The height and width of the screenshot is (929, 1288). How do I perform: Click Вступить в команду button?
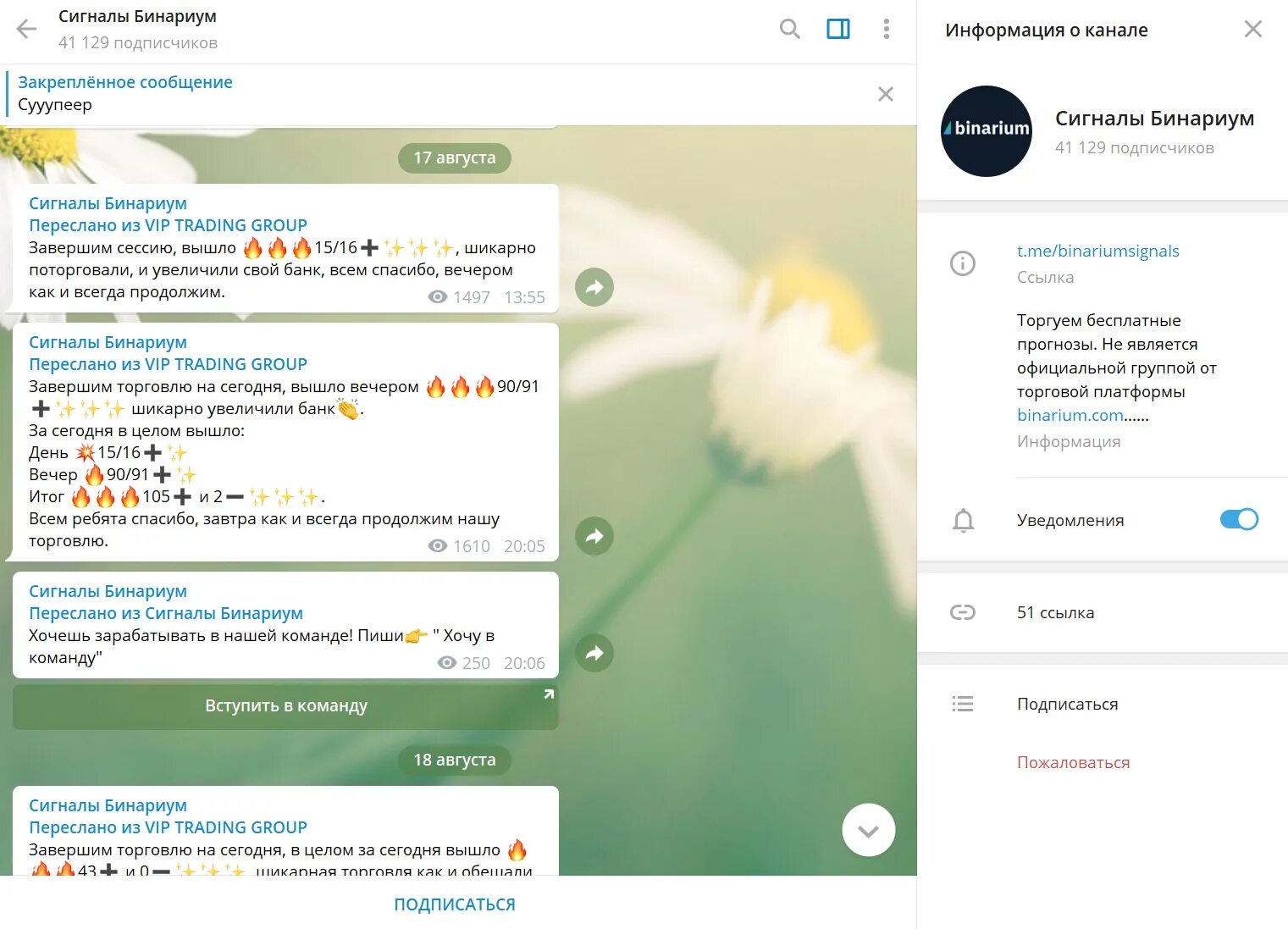pos(285,706)
